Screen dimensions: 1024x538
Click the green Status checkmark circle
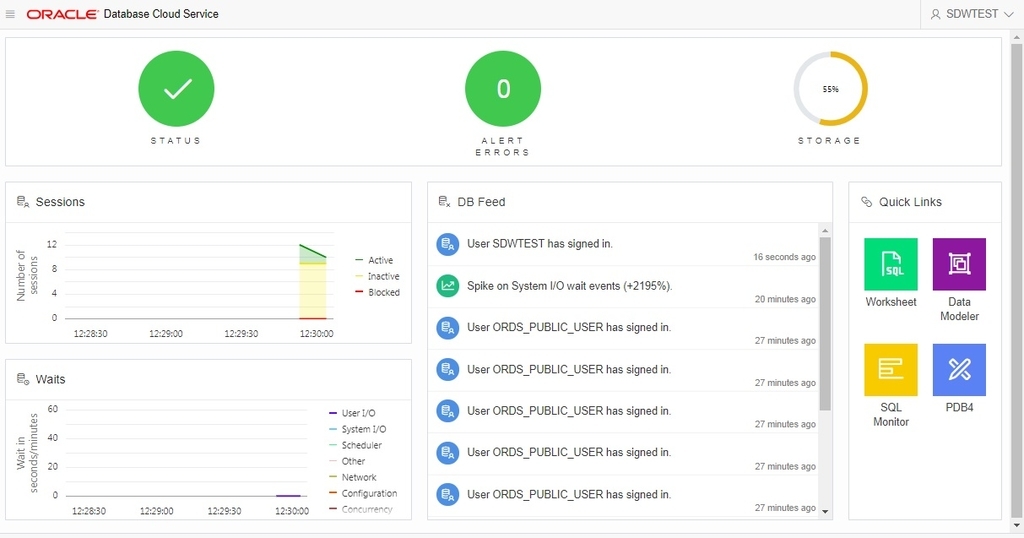point(176,89)
